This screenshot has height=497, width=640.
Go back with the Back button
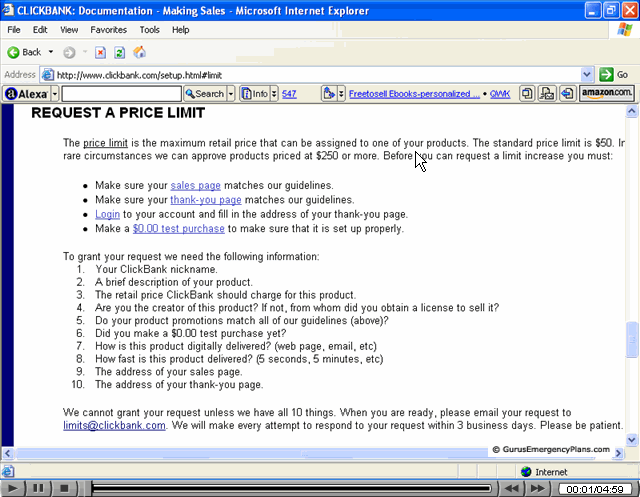pos(24,52)
